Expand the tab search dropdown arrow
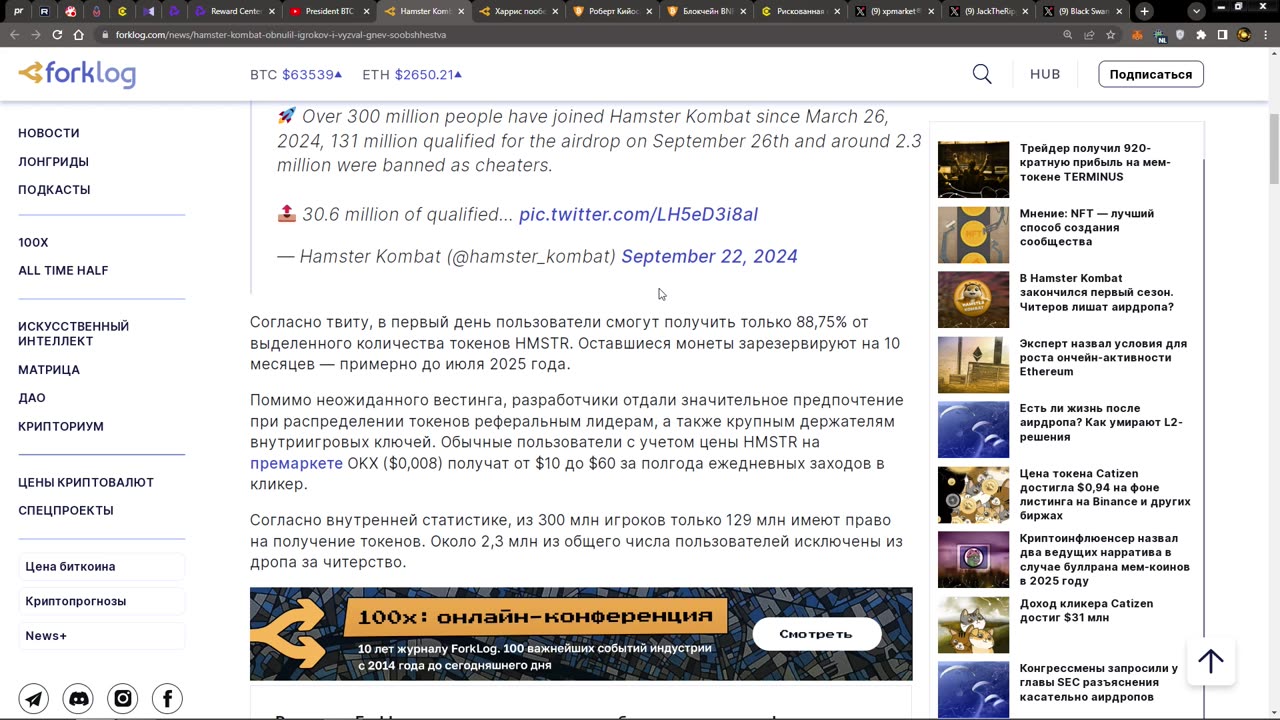The image size is (1280, 720). [x=1196, y=11]
